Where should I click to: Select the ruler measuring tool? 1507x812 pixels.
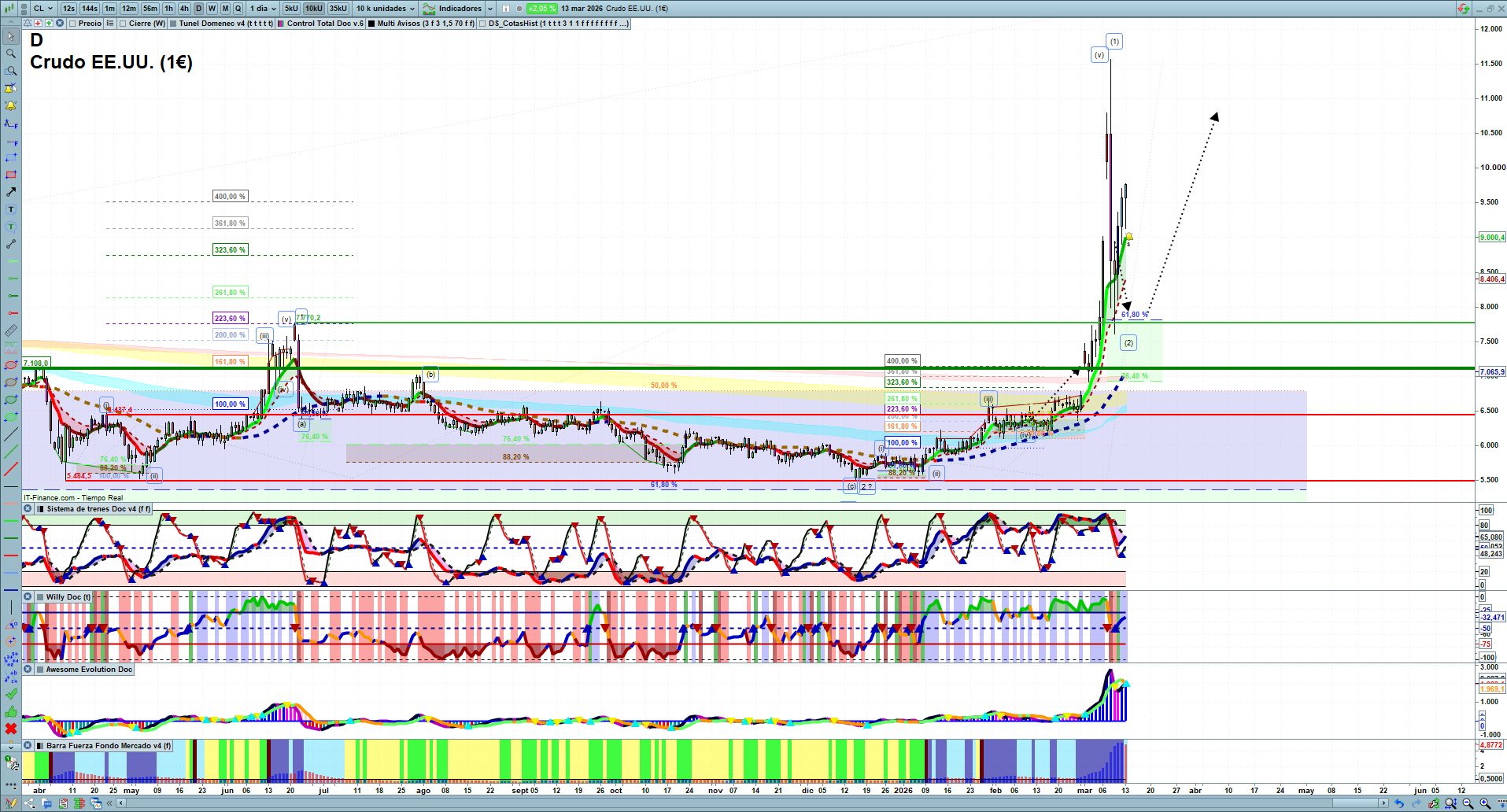click(11, 330)
